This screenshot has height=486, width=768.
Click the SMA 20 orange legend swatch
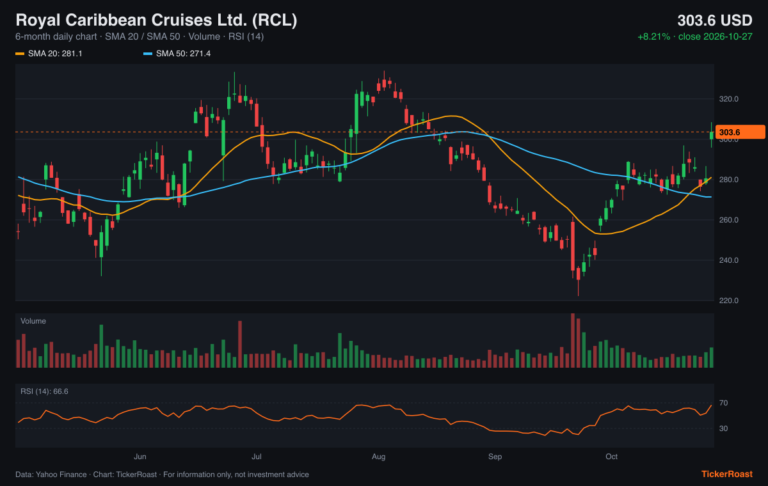pyautogui.click(x=20, y=53)
